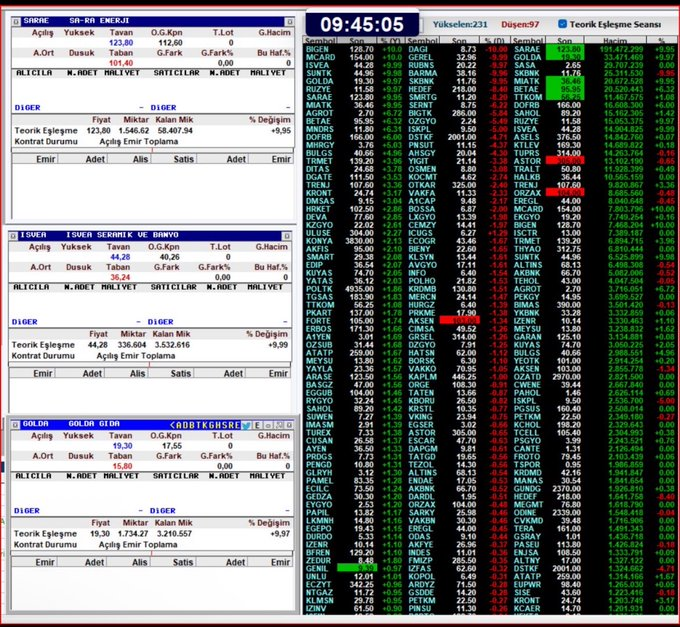680x627 pixels.
Task: Click the +9,95 change value in SARAE window
Action: 281,131
